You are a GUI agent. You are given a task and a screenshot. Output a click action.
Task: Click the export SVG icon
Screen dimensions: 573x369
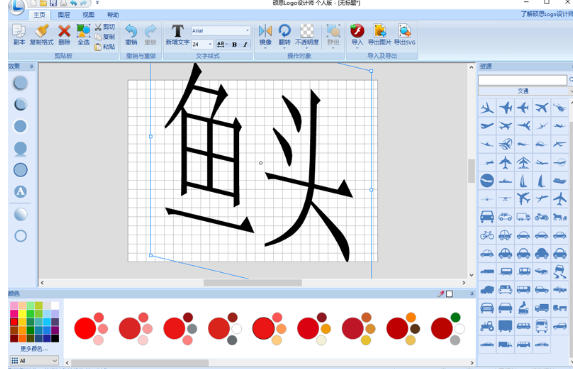tap(405, 31)
